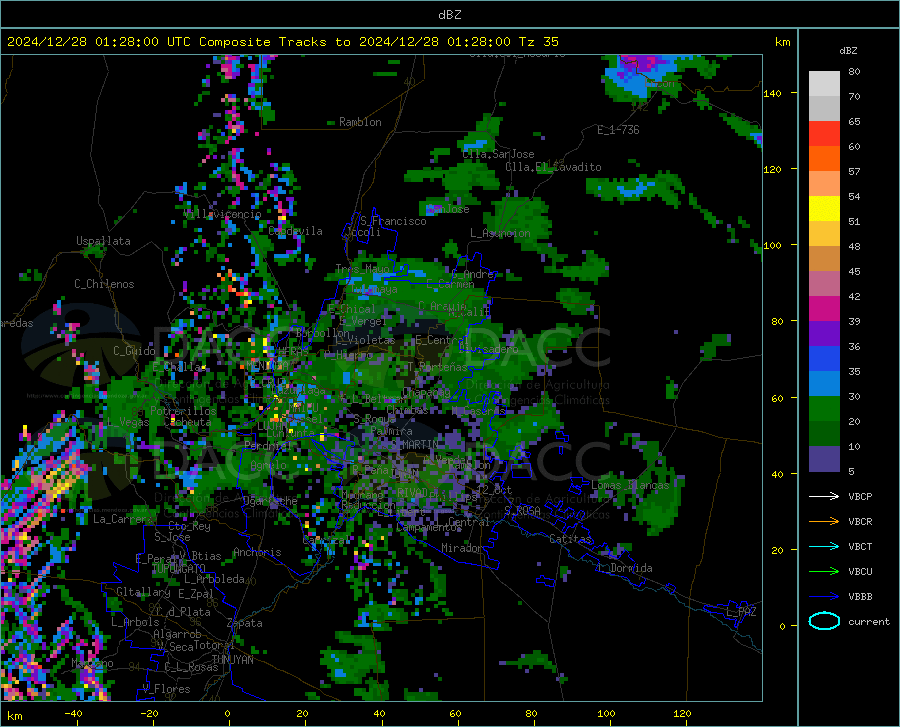
Task: Click the 'current' legend label
Action: (x=869, y=622)
